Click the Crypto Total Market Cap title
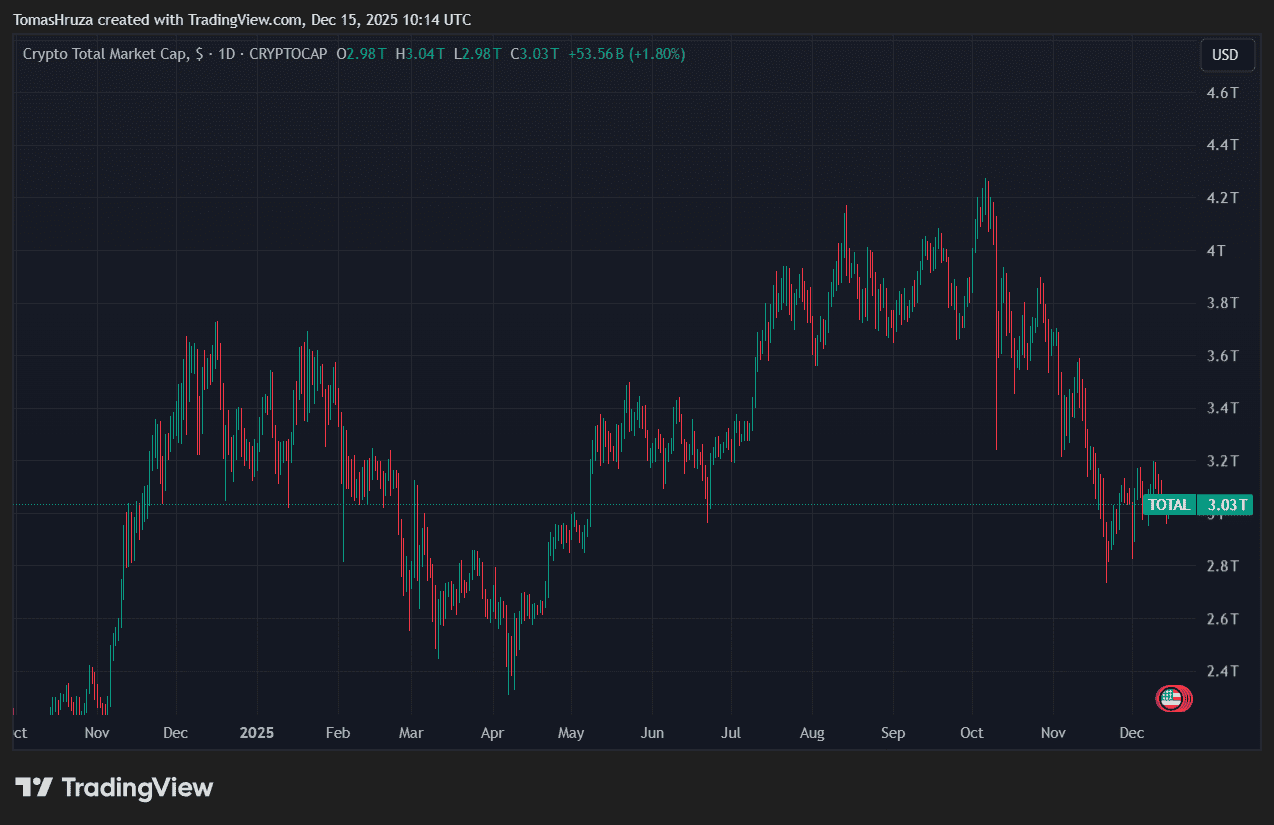The height and width of the screenshot is (825, 1274). coord(106,54)
